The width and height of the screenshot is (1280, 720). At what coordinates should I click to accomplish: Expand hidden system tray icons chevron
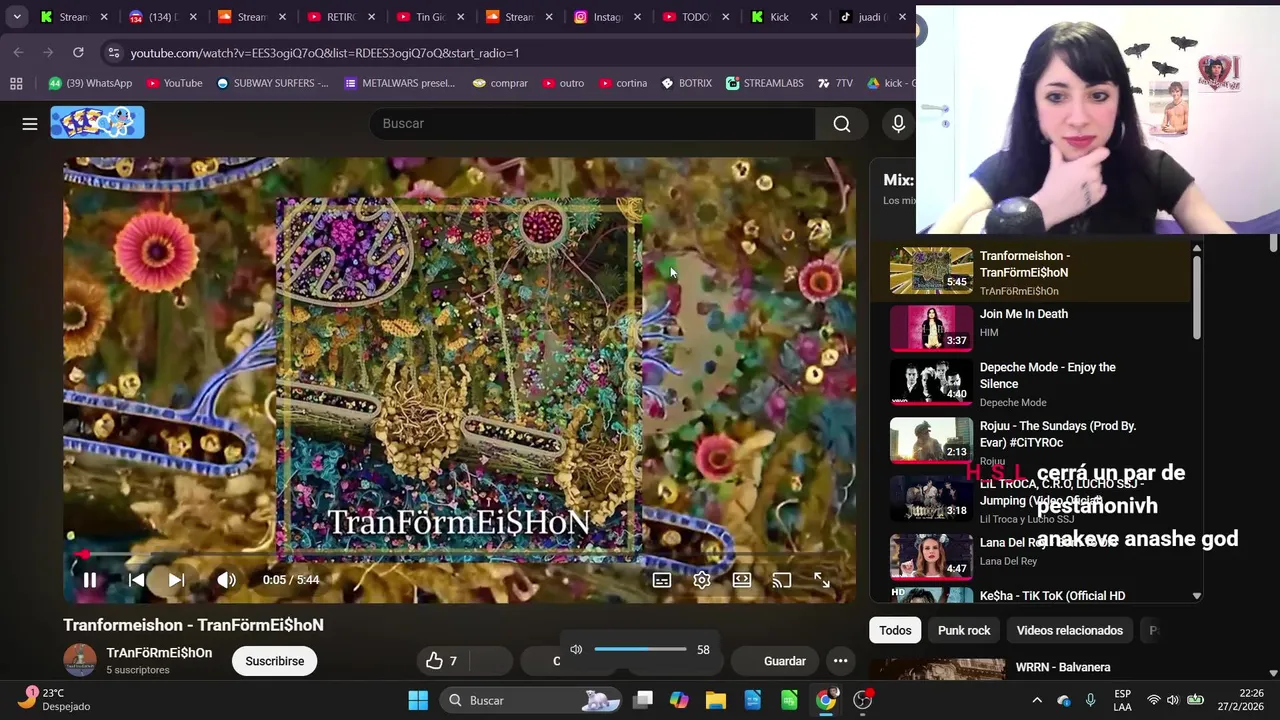coord(1037,700)
